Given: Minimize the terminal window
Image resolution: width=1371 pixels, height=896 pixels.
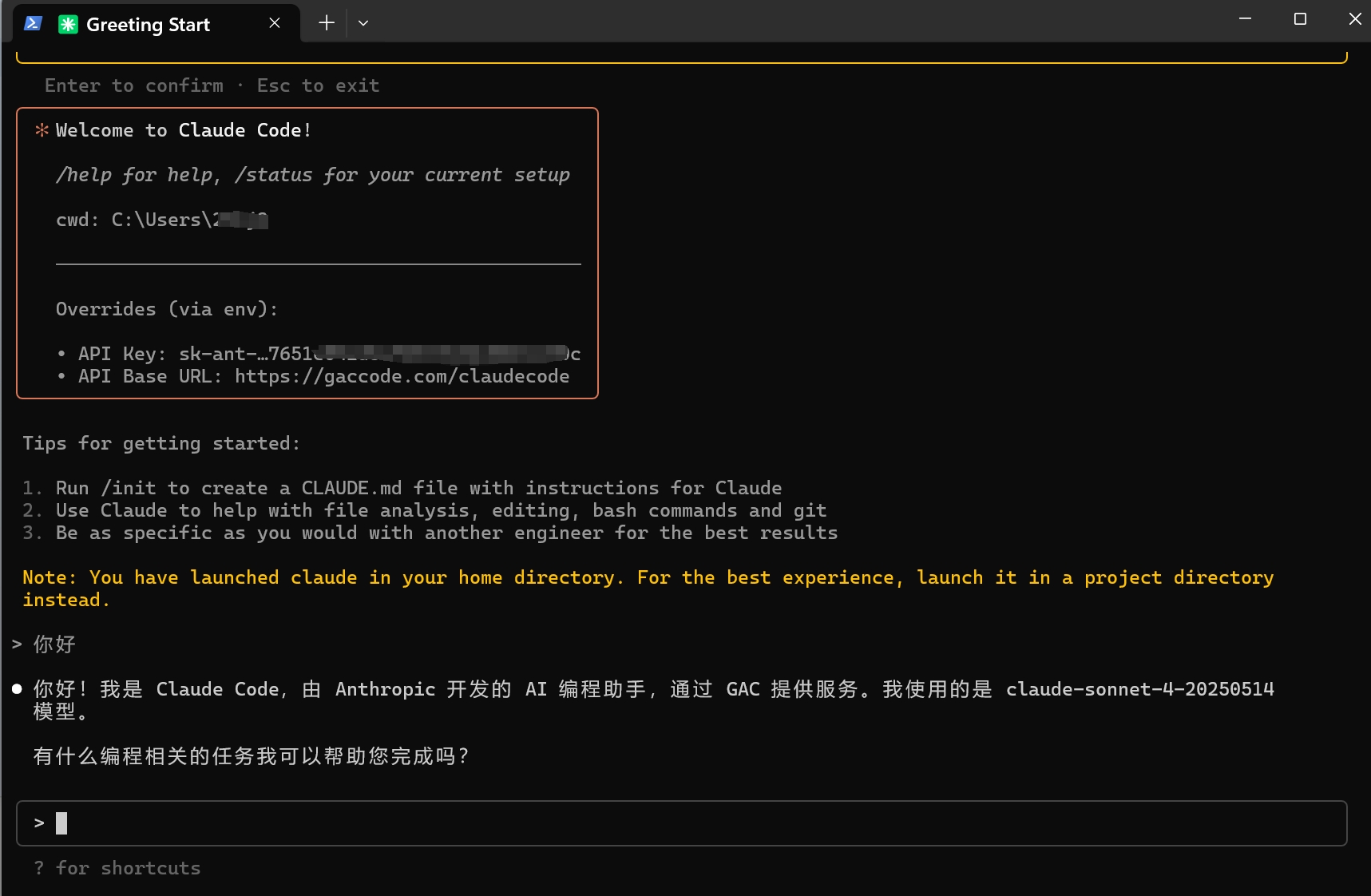Looking at the screenshot, I should click(x=1245, y=18).
